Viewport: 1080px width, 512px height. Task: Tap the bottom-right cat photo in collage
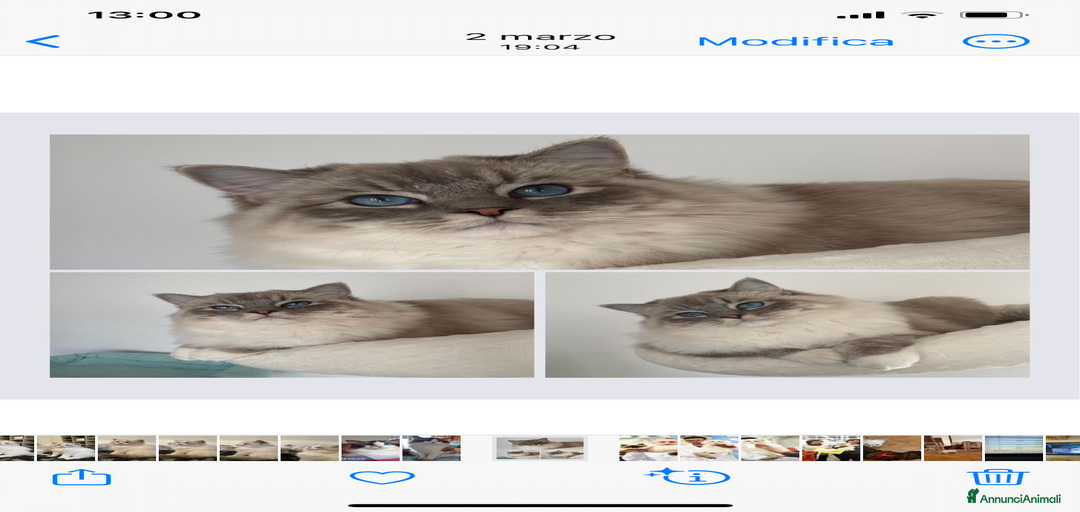(x=787, y=325)
